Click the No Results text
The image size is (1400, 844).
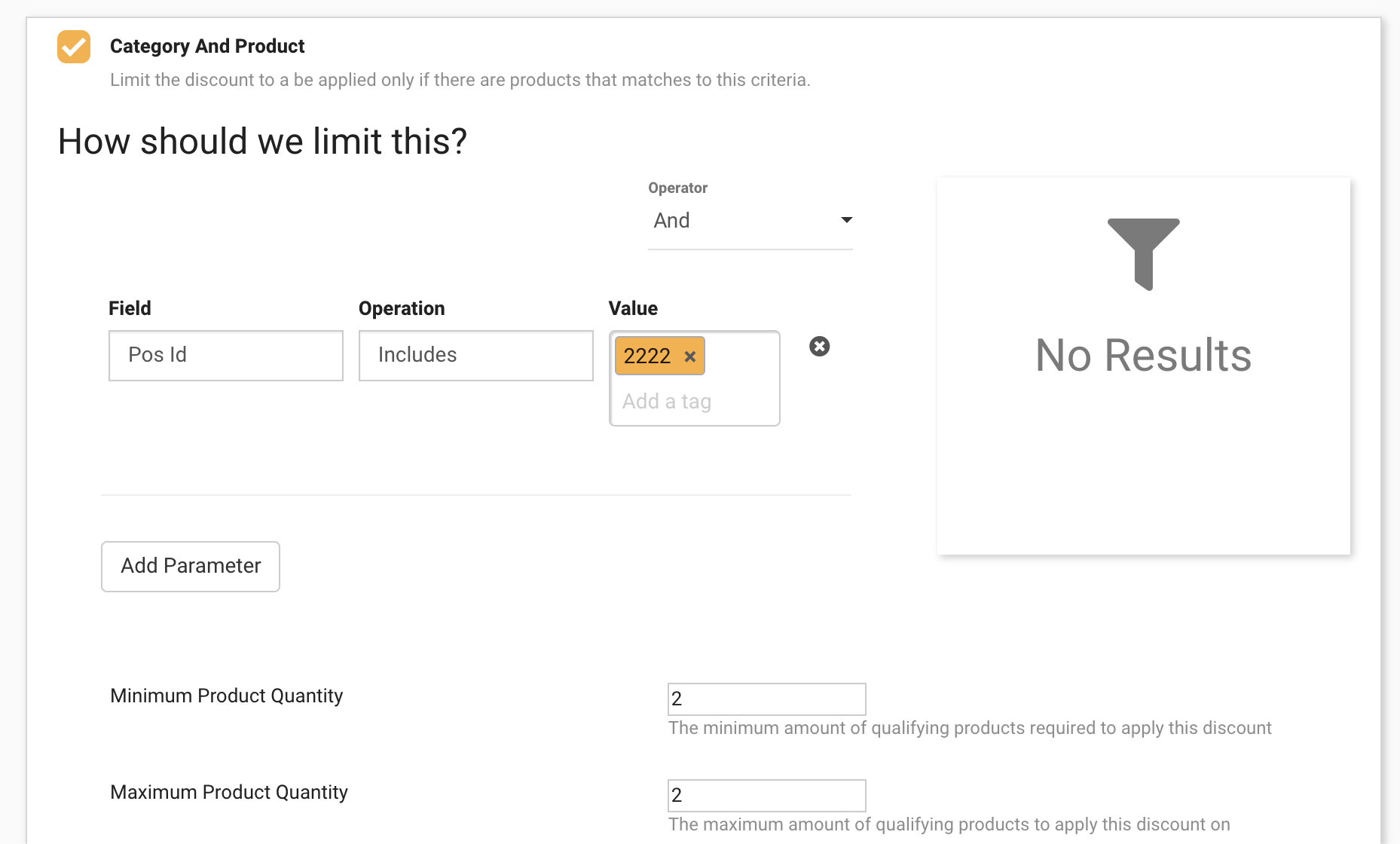tap(1143, 356)
